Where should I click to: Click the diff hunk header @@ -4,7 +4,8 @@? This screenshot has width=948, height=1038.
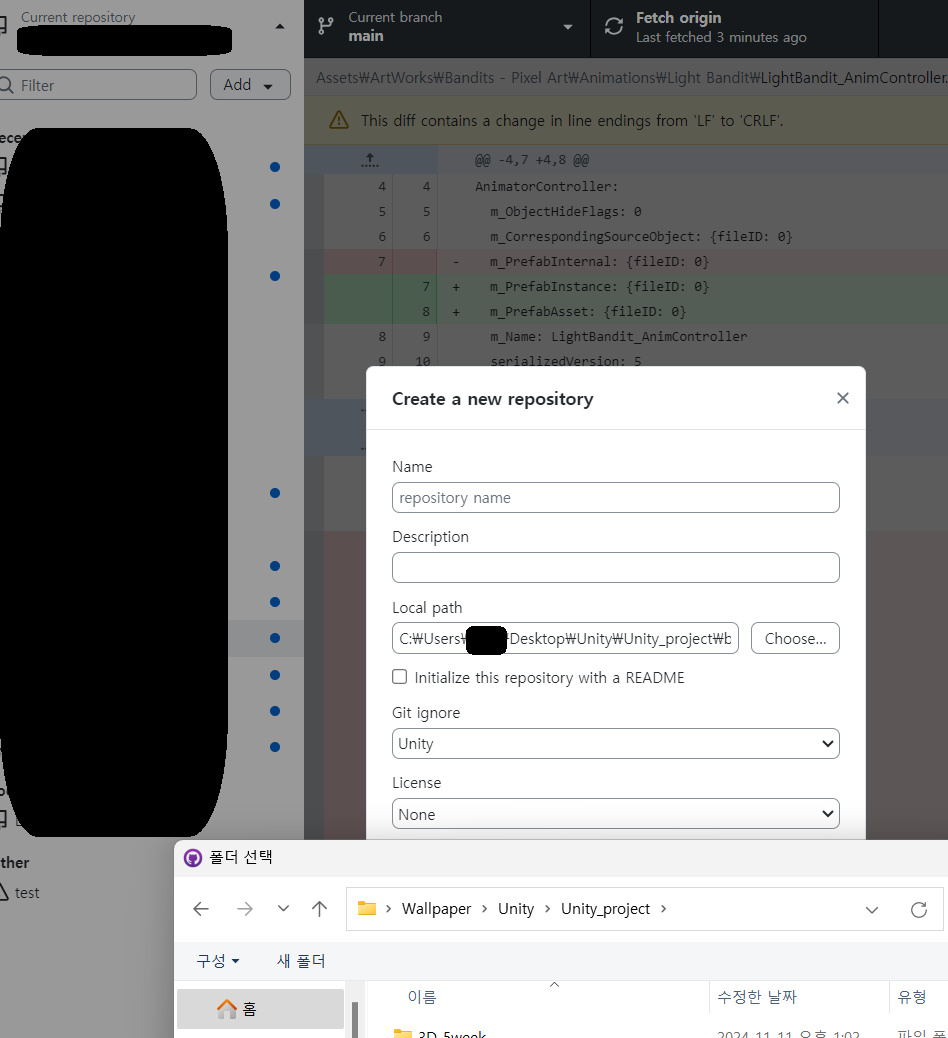pyautogui.click(x=532, y=160)
